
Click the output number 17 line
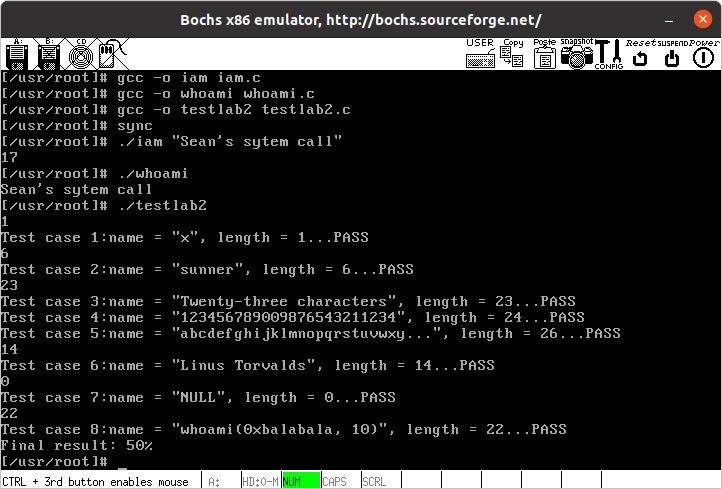[x=9, y=157]
